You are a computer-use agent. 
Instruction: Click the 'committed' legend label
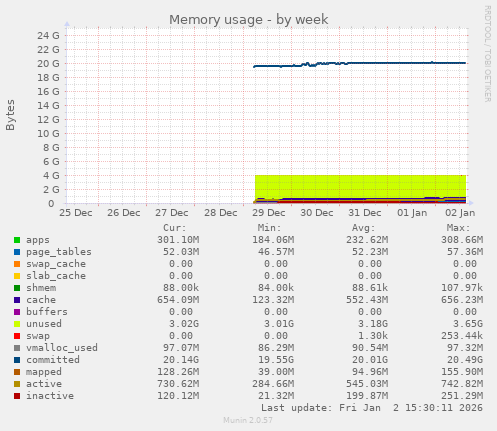click(x=53, y=360)
